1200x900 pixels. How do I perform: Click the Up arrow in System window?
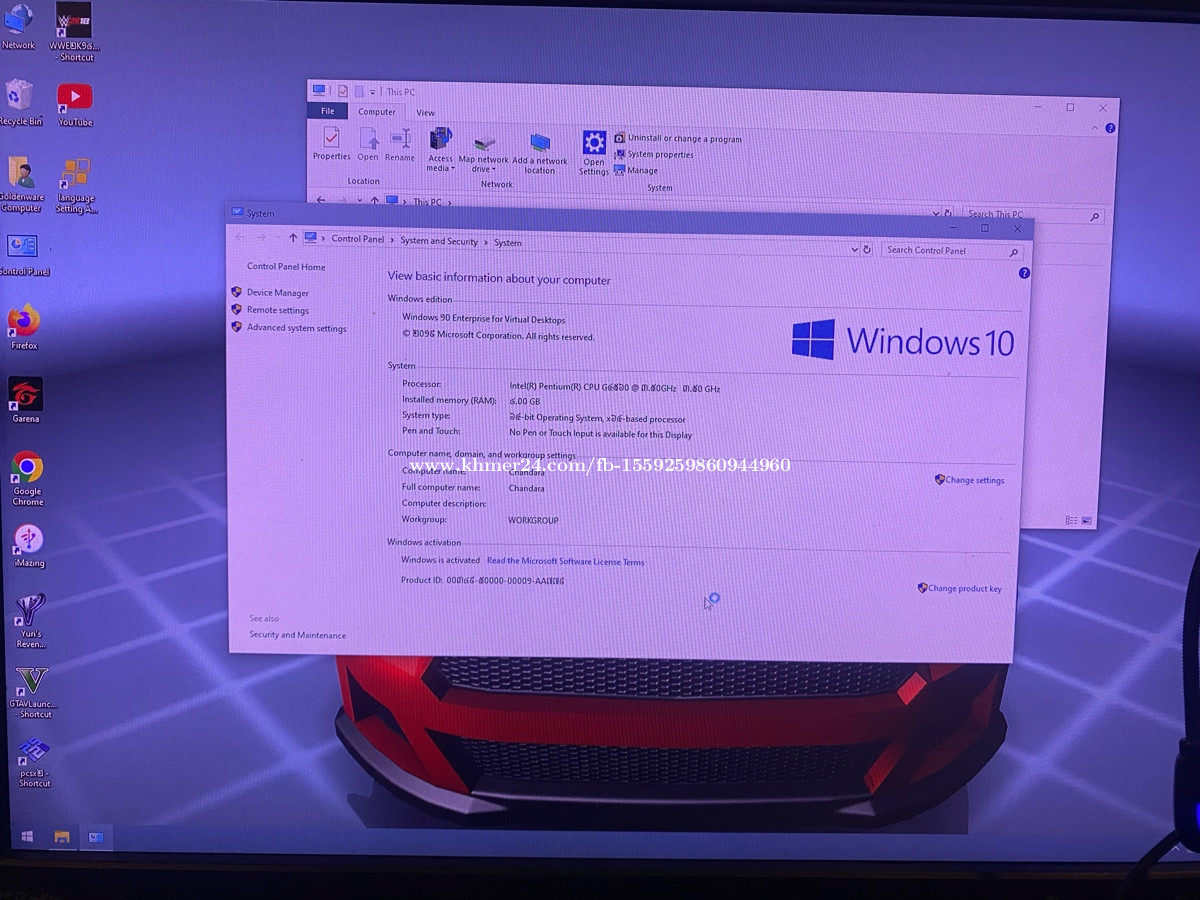(x=293, y=237)
